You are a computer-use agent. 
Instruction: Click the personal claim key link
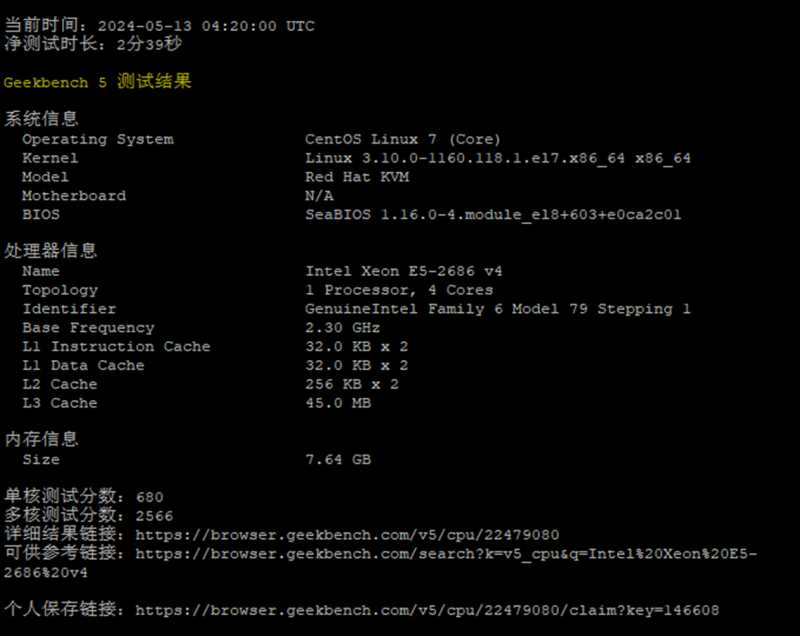427,610
